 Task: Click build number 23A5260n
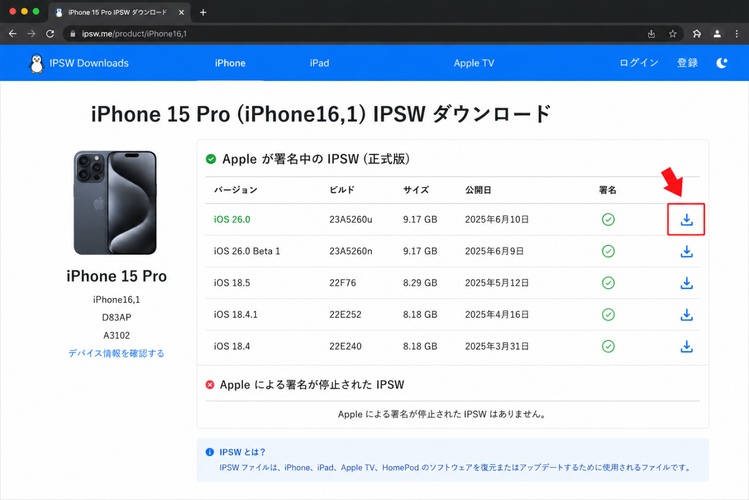(351, 251)
